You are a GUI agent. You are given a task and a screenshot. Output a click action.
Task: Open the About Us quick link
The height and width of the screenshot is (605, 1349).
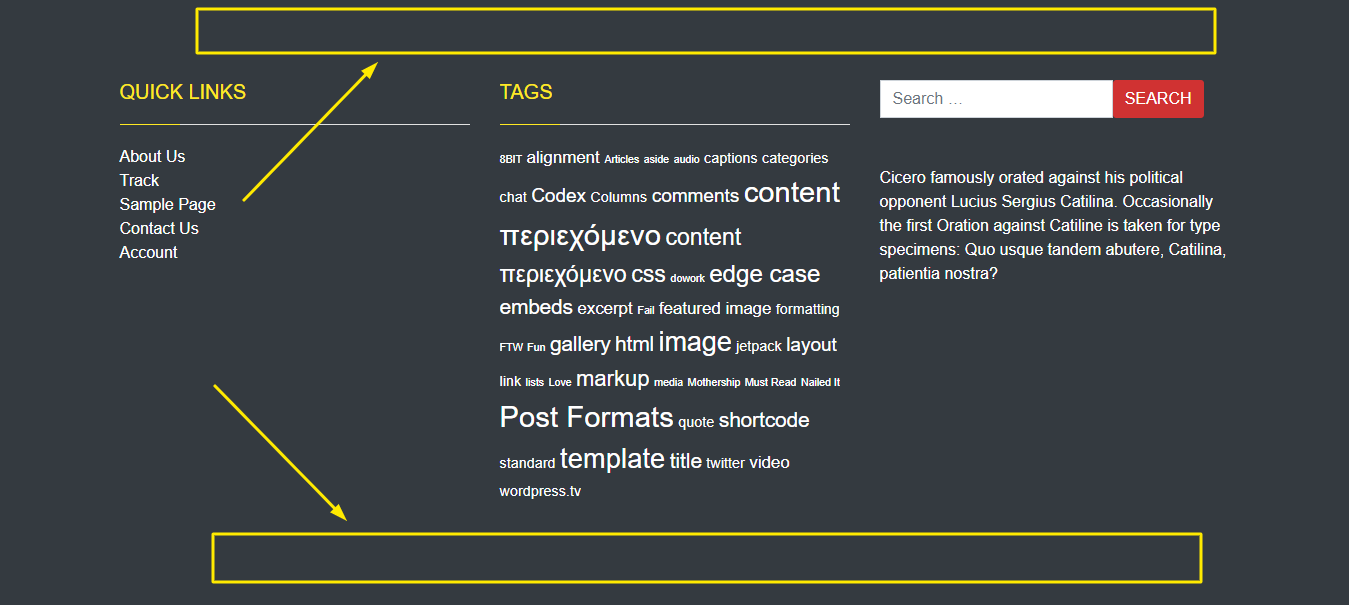[x=152, y=156]
